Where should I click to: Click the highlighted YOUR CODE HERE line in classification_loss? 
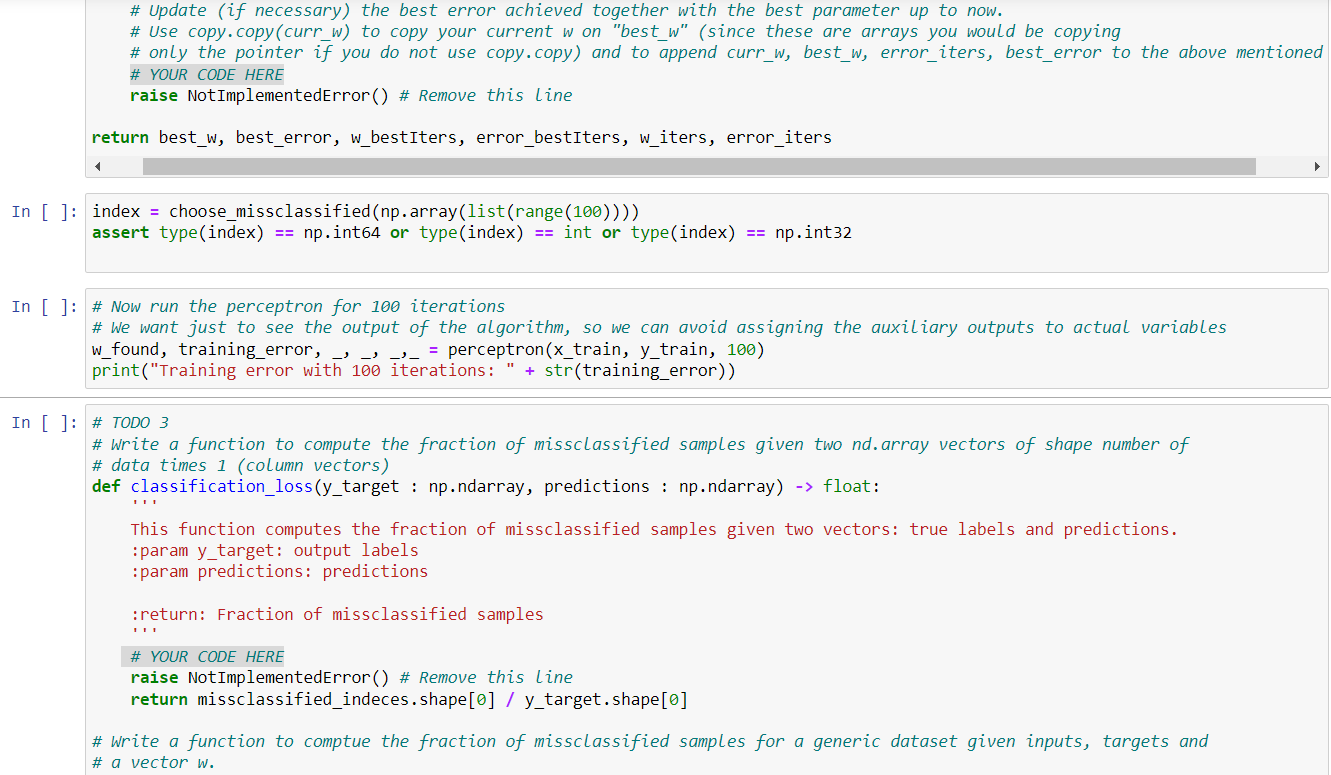click(203, 656)
